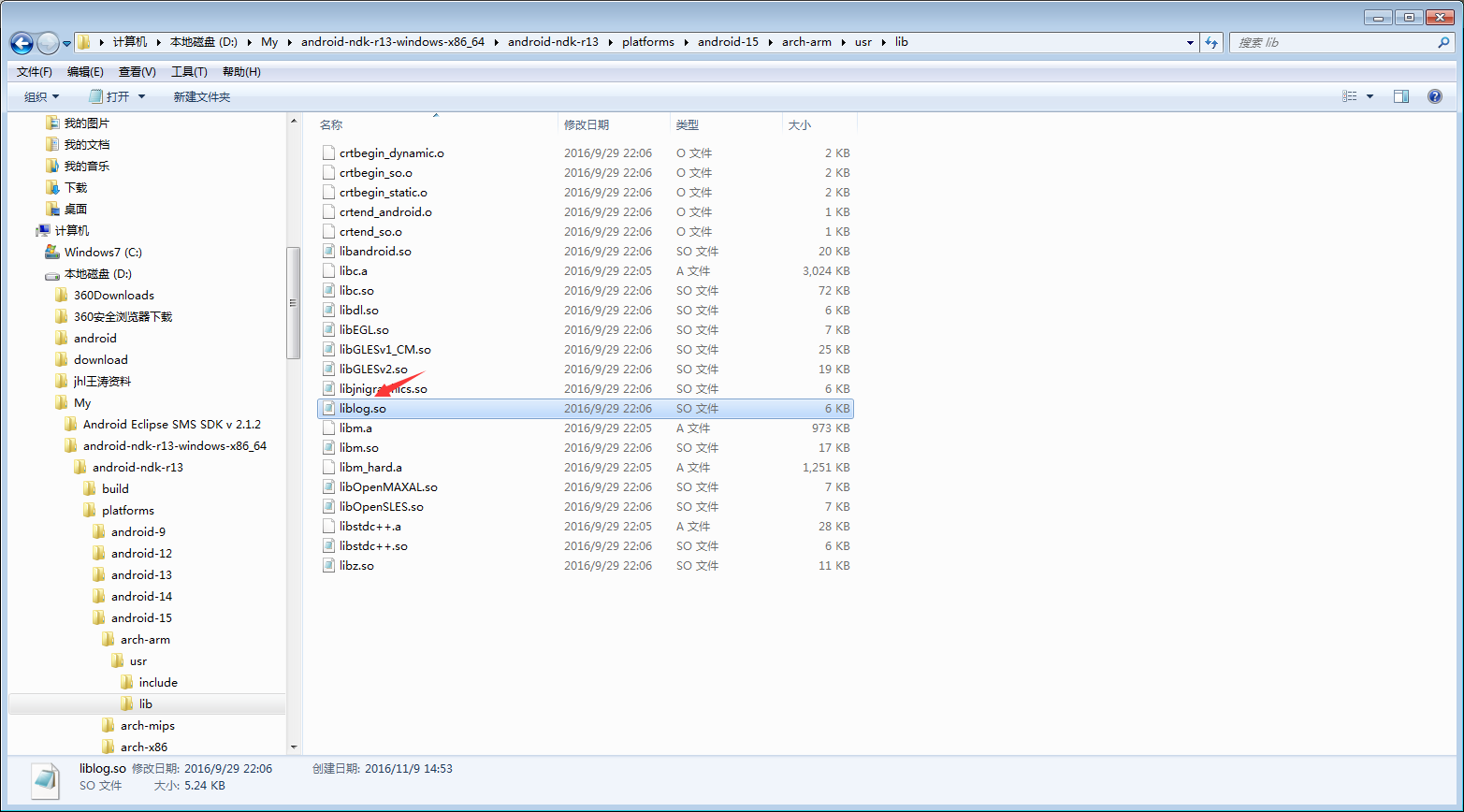Click the change view icon
1464x812 pixels.
(1349, 96)
